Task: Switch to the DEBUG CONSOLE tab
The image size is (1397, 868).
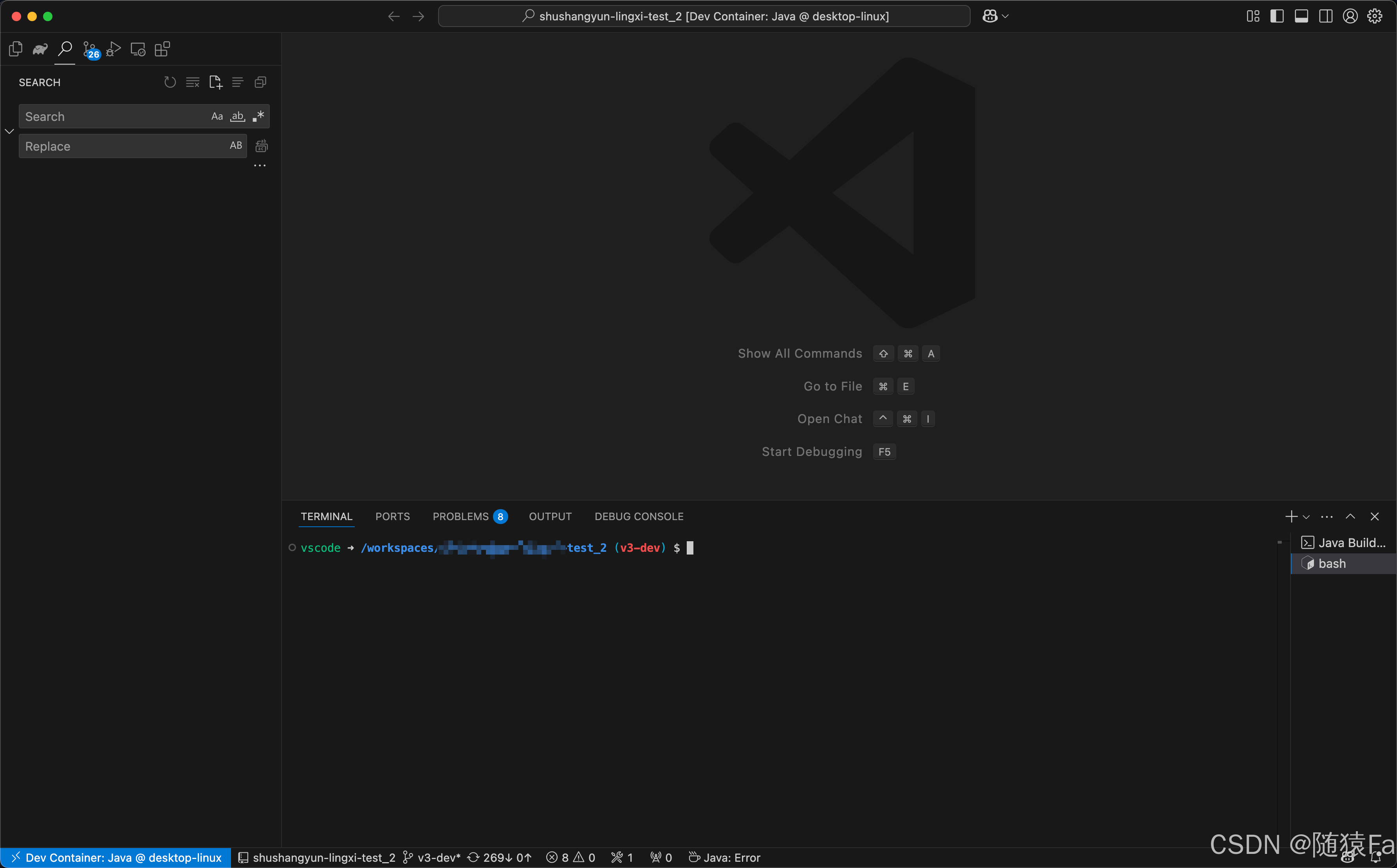Action: pos(639,517)
